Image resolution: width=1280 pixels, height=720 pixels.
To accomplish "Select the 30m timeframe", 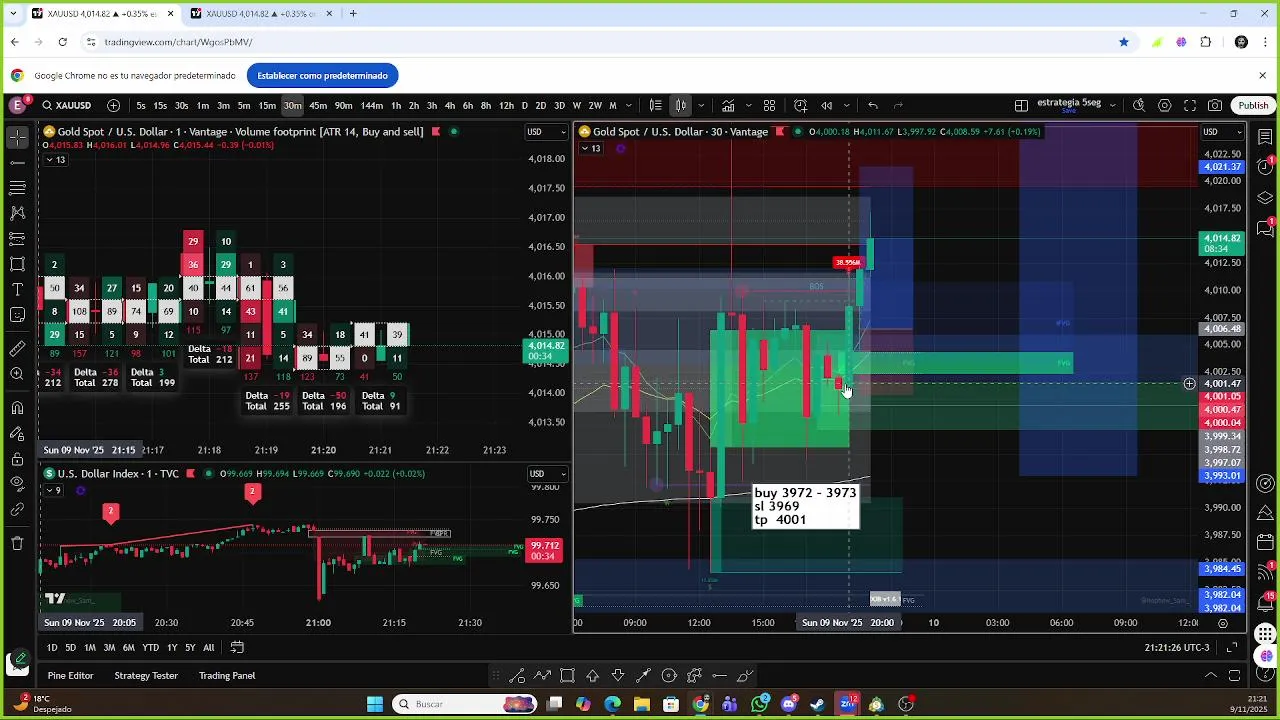I will [x=292, y=105].
